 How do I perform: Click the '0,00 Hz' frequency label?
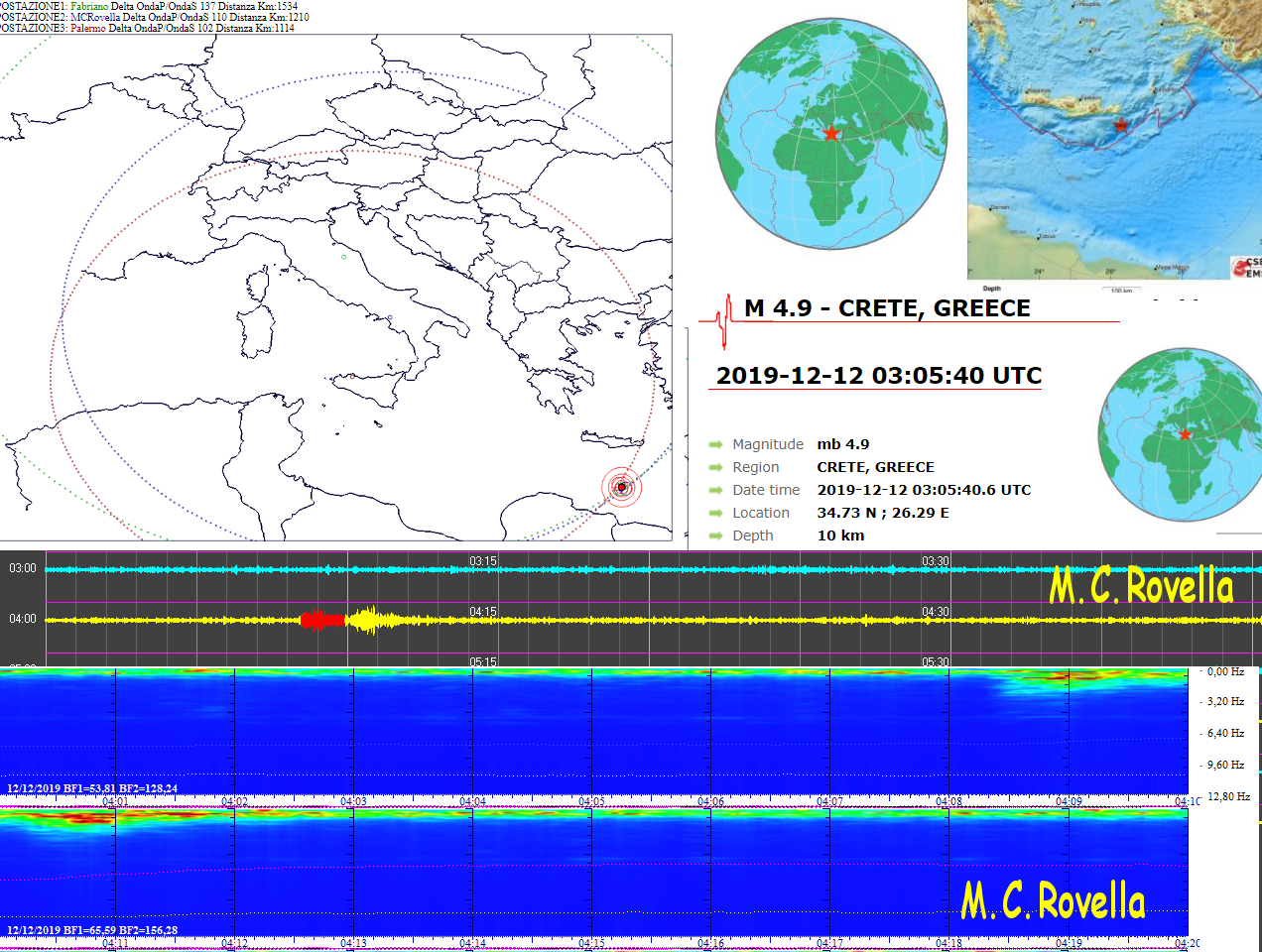[1225, 671]
